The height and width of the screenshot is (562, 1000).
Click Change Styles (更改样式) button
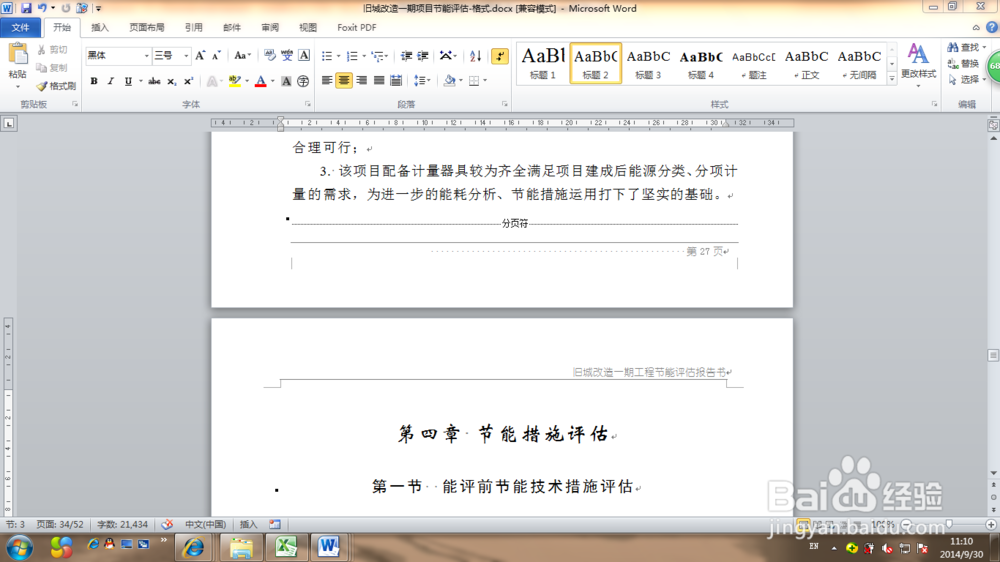(918, 65)
